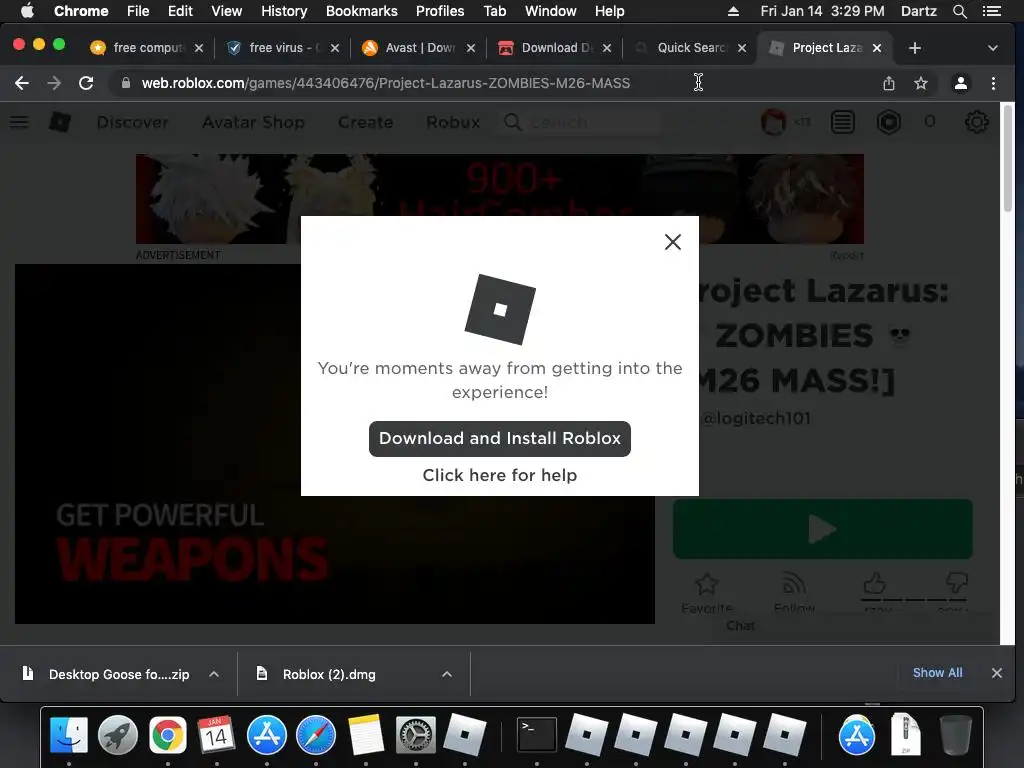Open the Roblox (2).dmg download
Viewport: 1024px width, 768px height.
(329, 674)
